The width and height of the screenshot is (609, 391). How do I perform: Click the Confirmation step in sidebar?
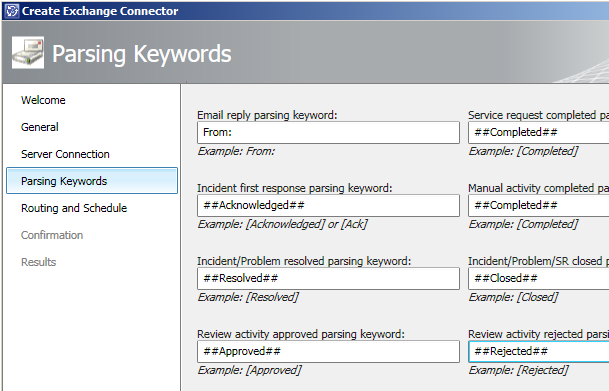52,235
